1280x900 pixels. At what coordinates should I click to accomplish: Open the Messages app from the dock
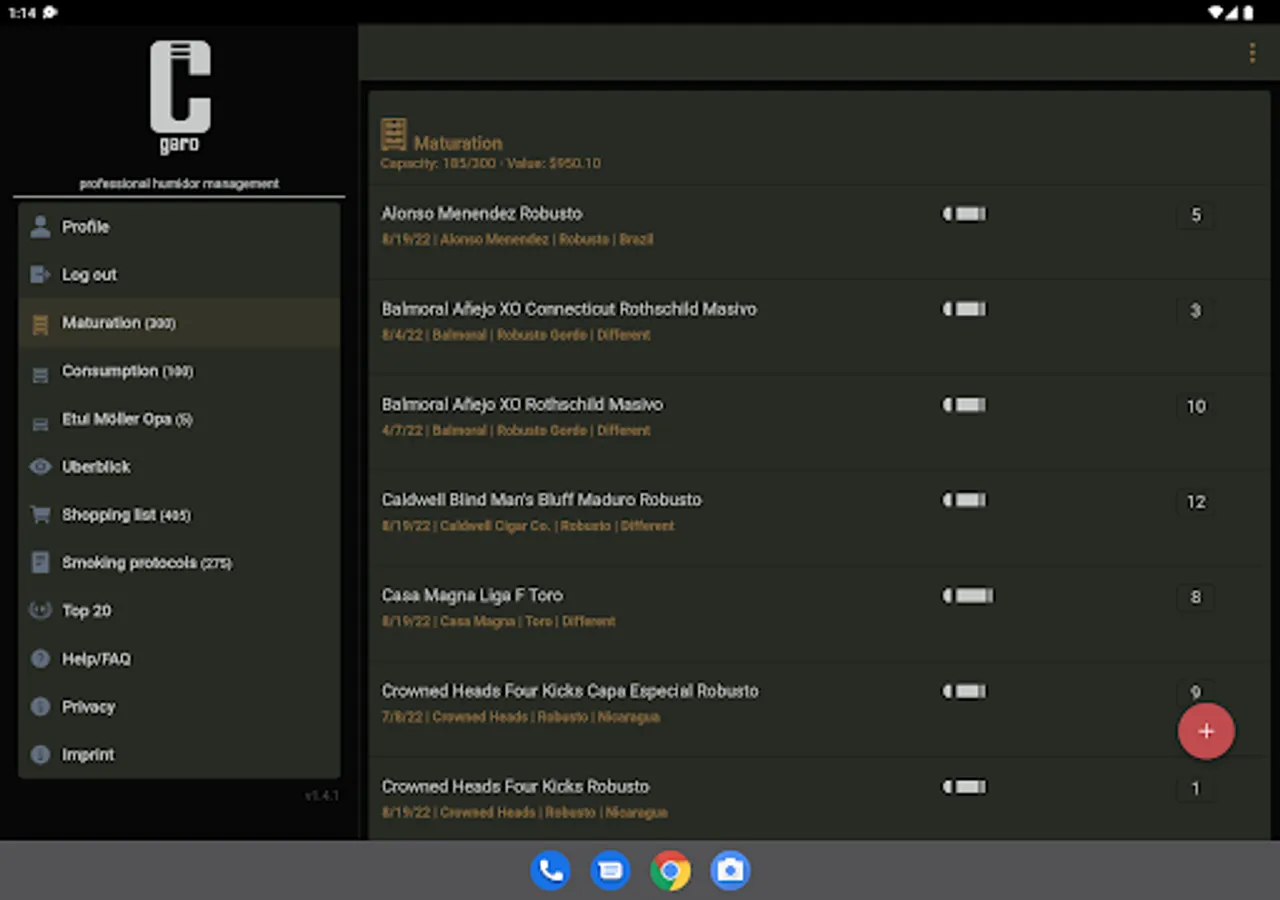tap(610, 870)
